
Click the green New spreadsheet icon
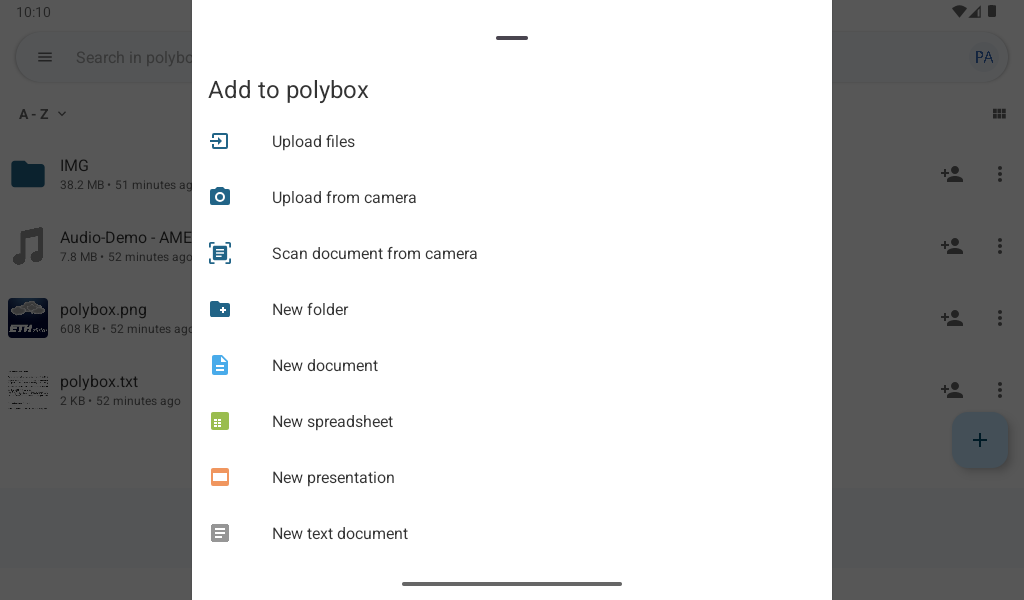(x=219, y=421)
